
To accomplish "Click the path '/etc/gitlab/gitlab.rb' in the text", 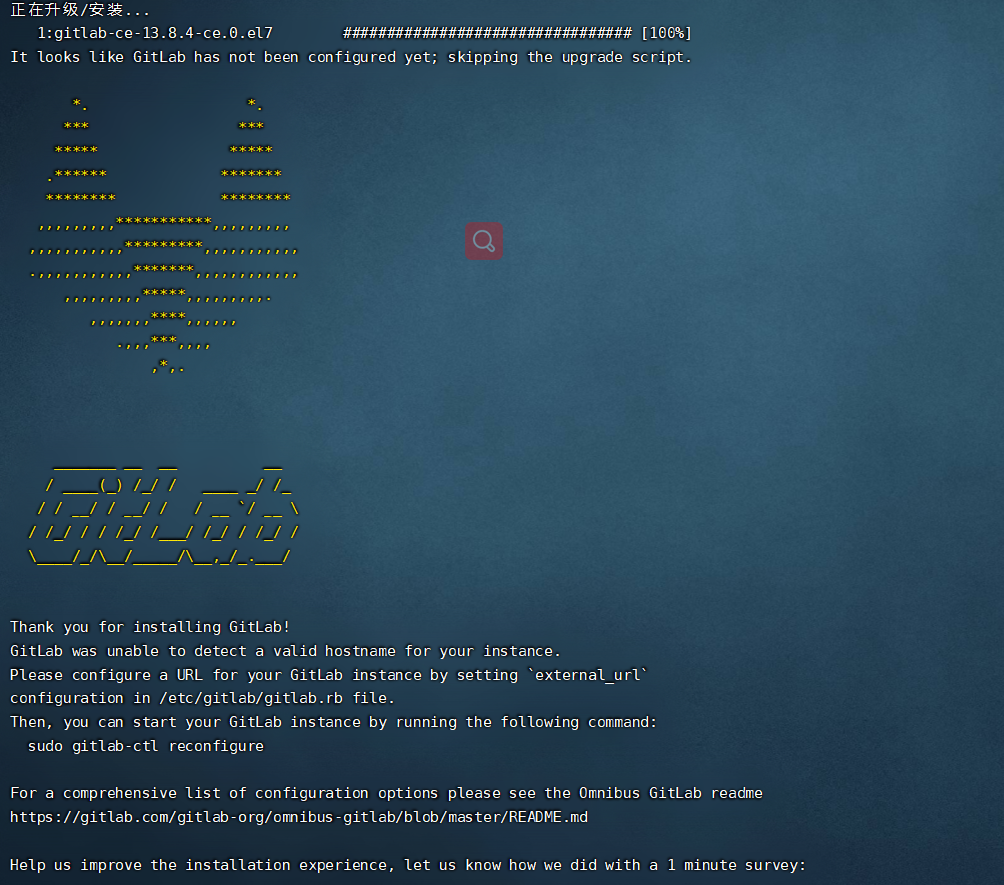I will (251, 698).
